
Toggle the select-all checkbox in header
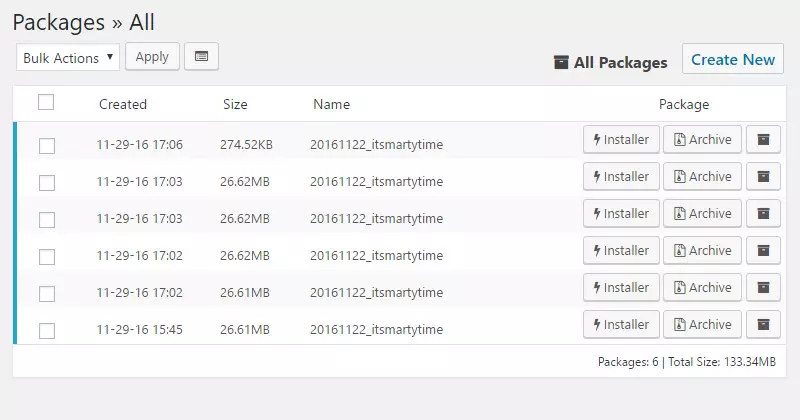46,102
